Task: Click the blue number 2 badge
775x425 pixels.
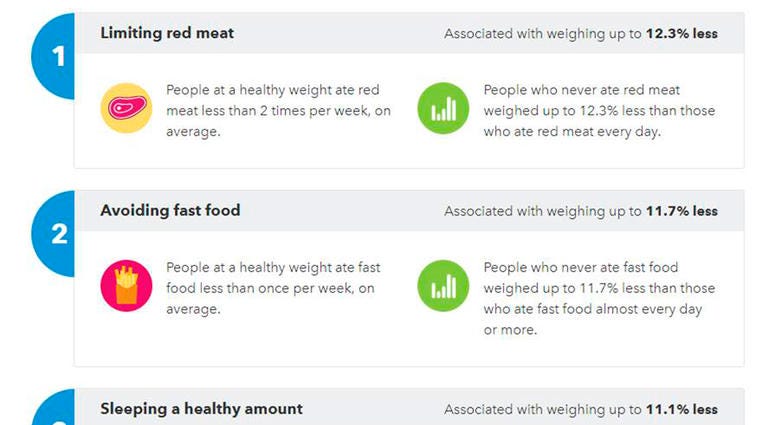Action: 53,233
